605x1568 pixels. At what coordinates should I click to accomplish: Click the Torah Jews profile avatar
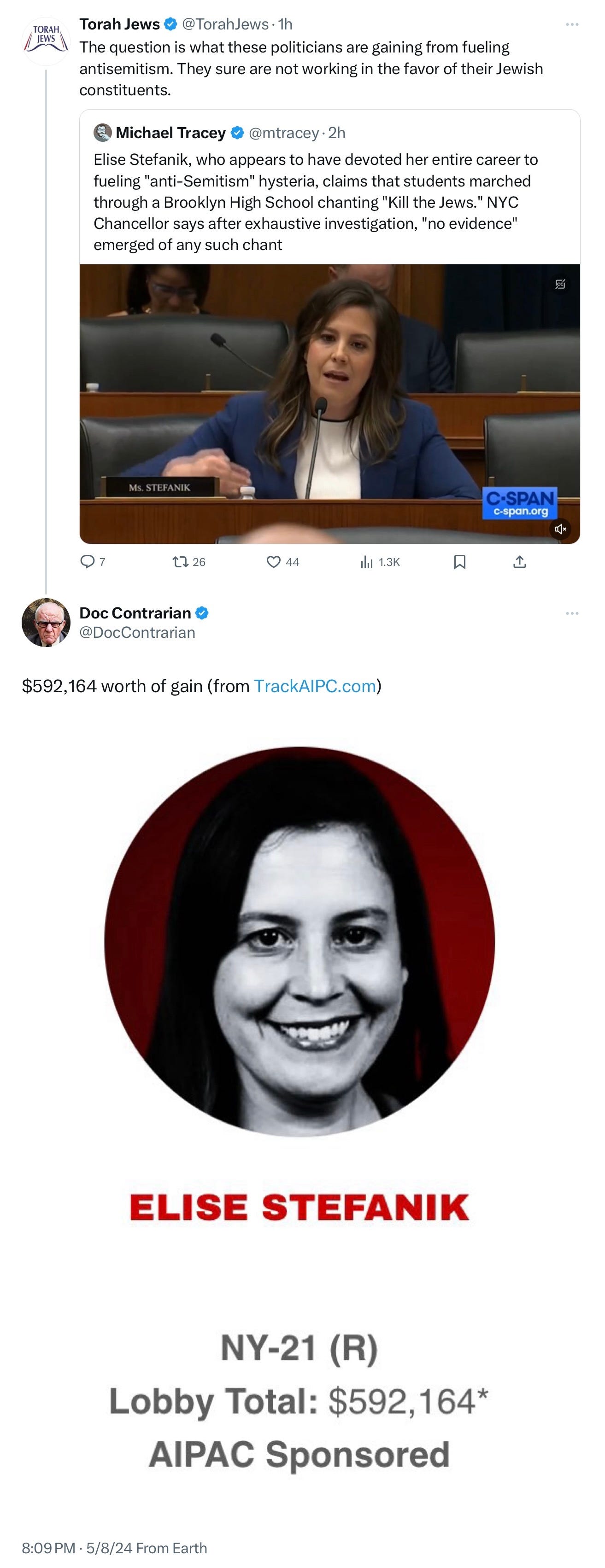pyautogui.click(x=46, y=41)
